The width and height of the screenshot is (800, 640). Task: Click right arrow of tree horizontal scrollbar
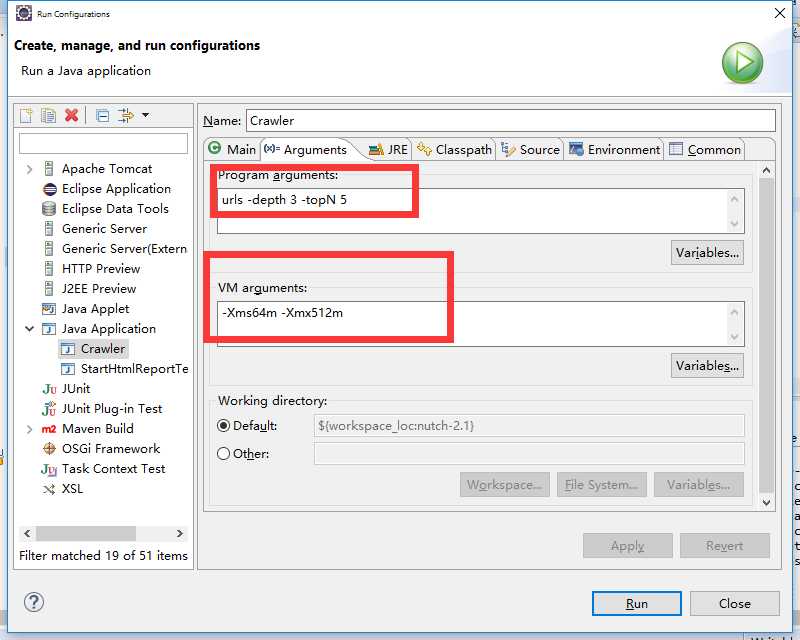[x=180, y=533]
